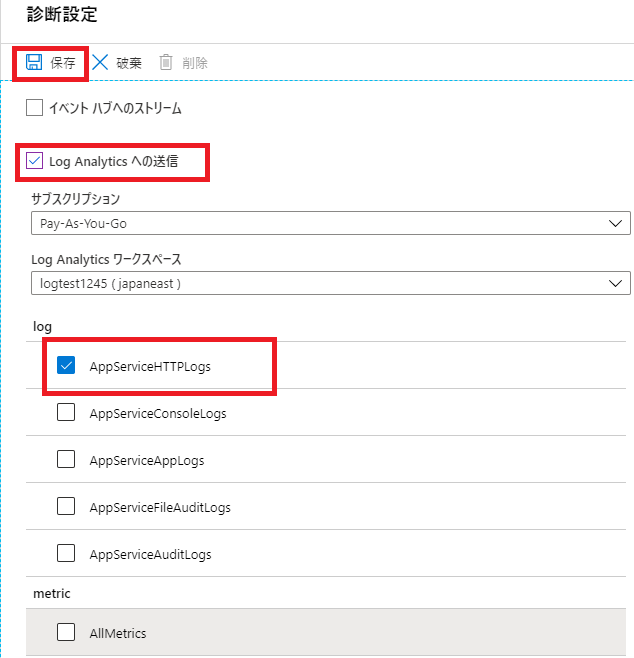
Task: Click the 削除 delete label
Action: (x=195, y=63)
